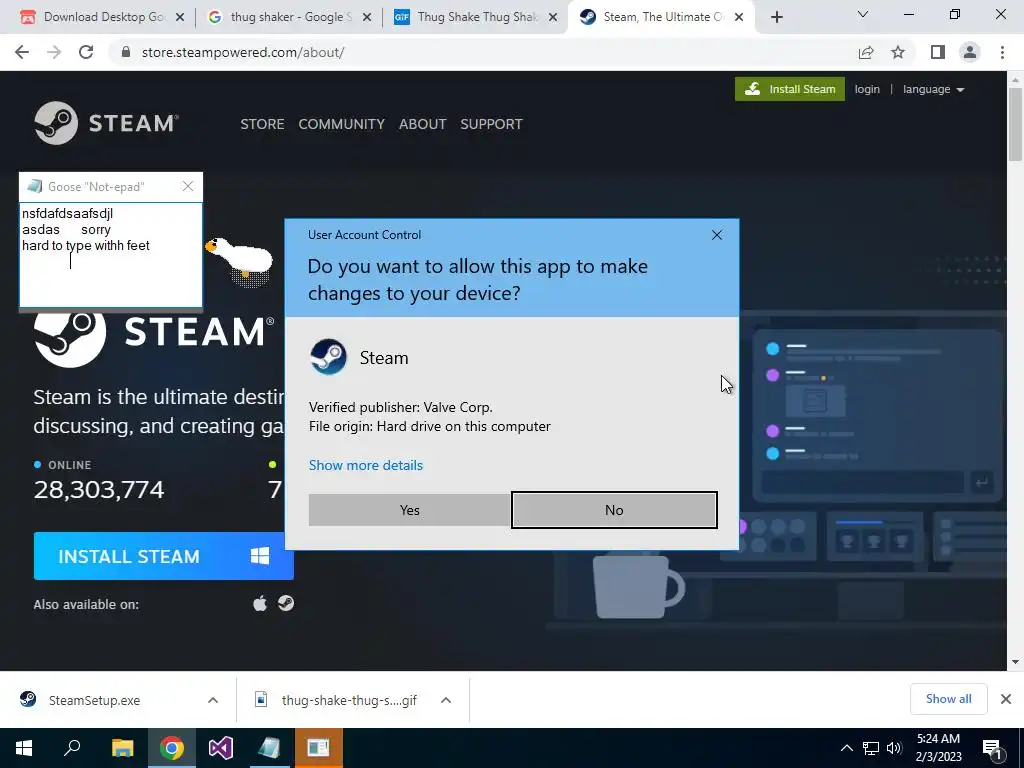Click the SteamOS icon under Also available on
The width and height of the screenshot is (1024, 768).
pos(286,603)
